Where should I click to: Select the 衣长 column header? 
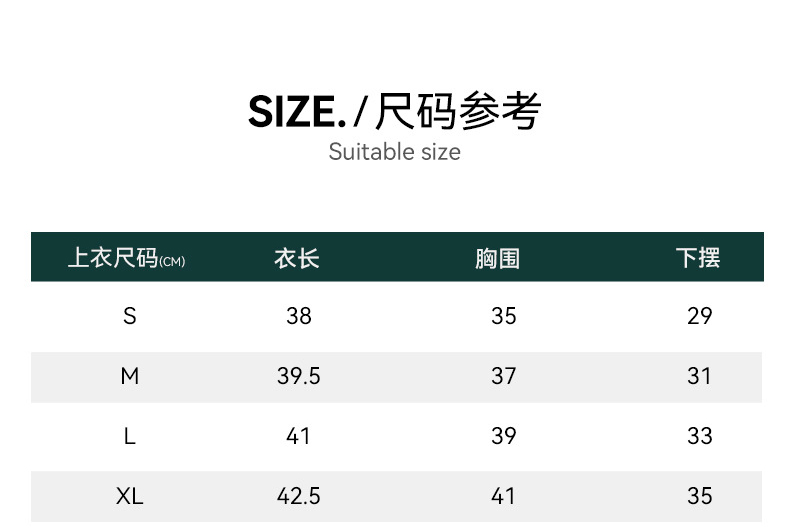tap(297, 258)
